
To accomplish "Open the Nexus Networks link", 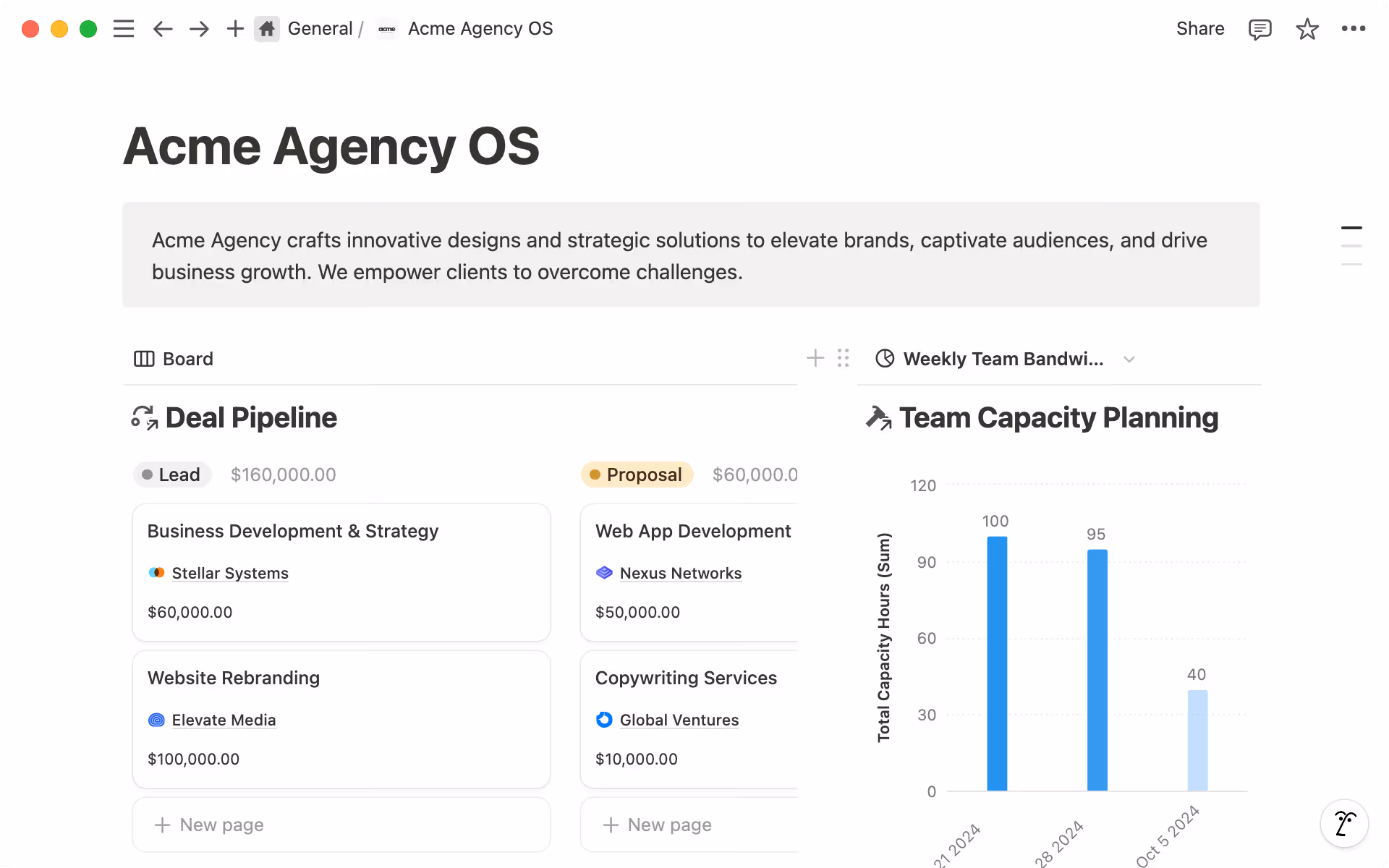I will click(681, 573).
